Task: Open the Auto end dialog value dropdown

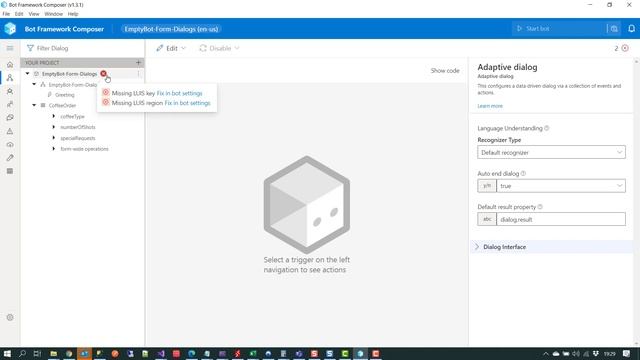Action: [560, 186]
